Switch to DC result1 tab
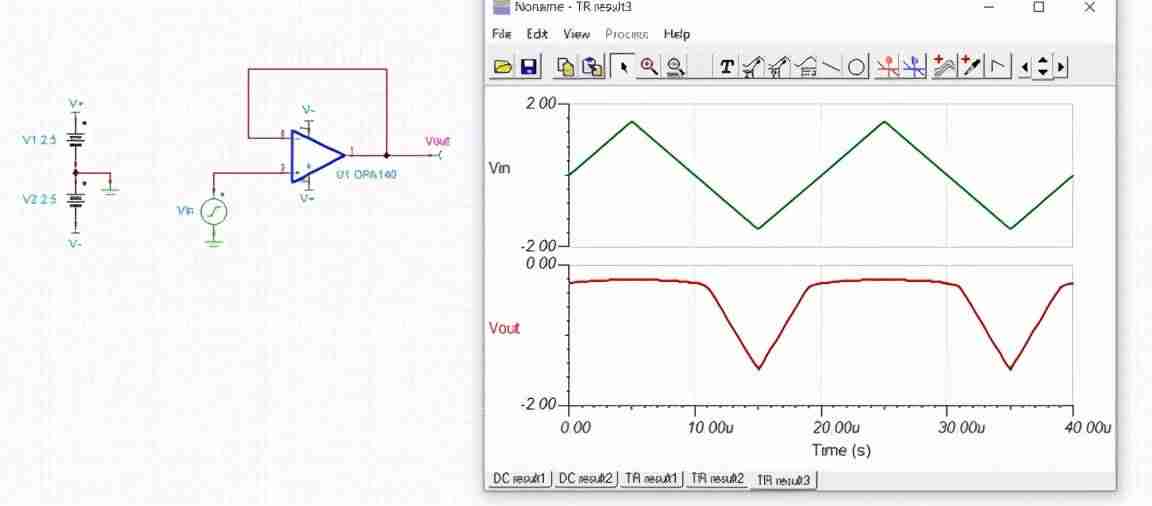The image size is (1152, 506). (519, 479)
